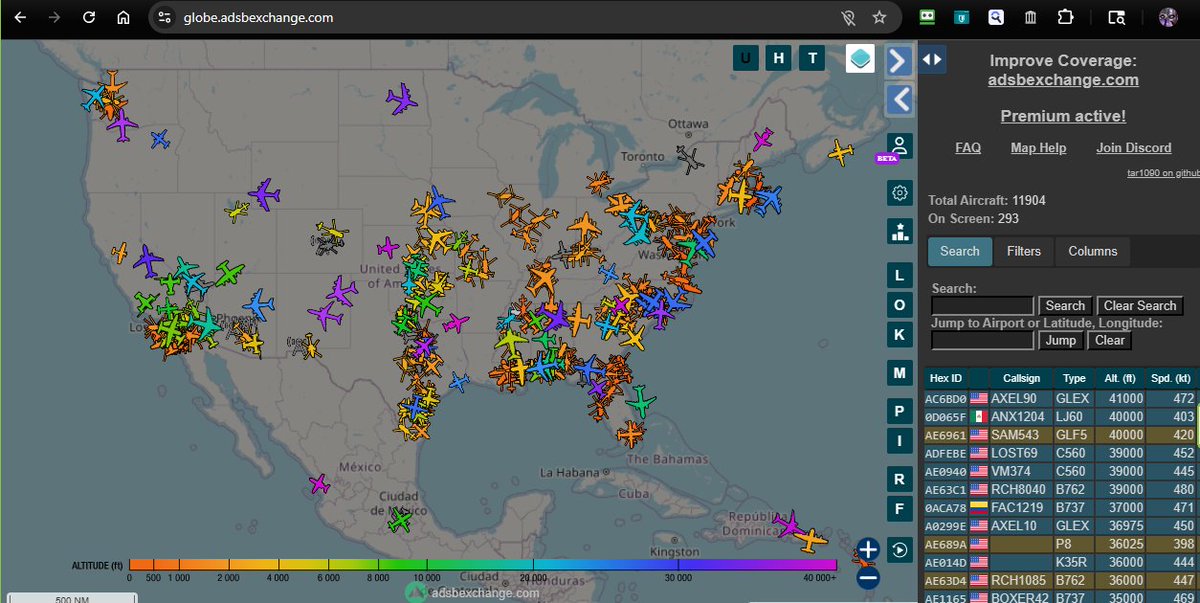
Task: Open the Map Help link
Action: (1038, 148)
